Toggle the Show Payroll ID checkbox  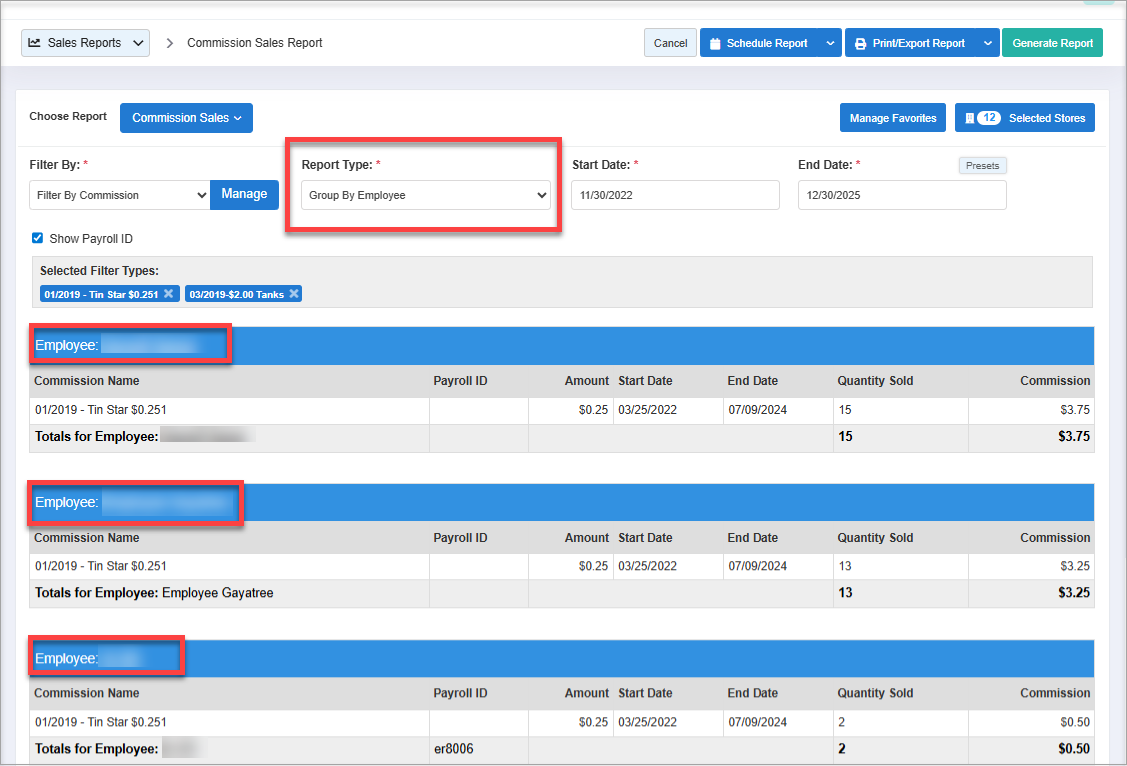coord(38,239)
